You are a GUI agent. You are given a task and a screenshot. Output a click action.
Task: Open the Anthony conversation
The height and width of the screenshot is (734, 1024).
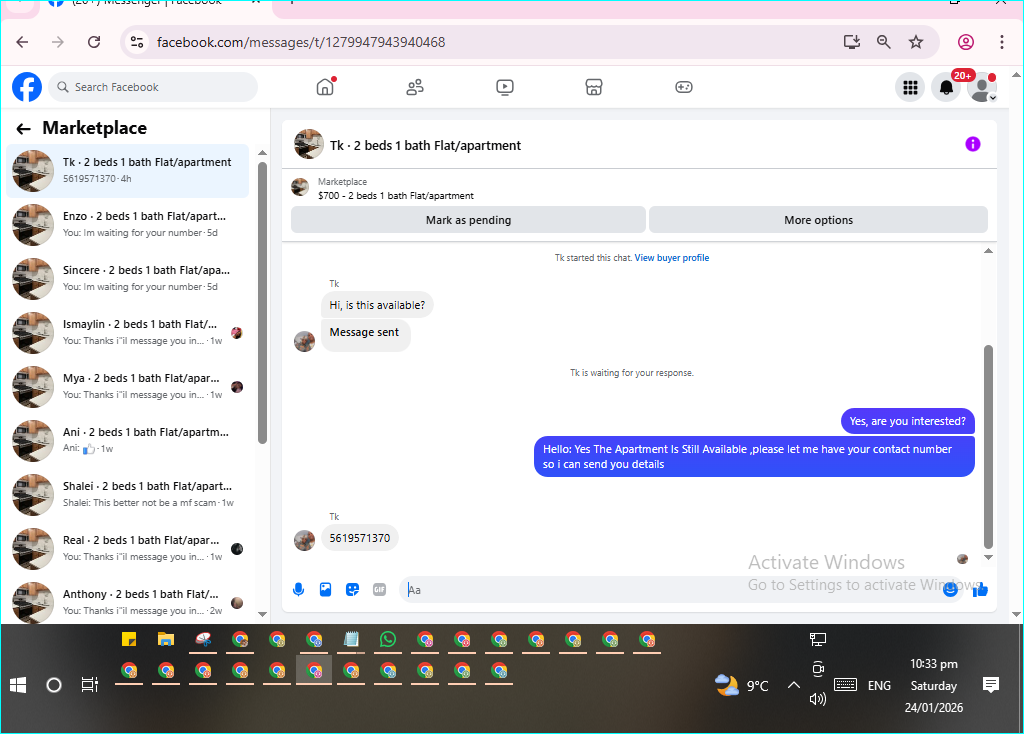[127, 601]
